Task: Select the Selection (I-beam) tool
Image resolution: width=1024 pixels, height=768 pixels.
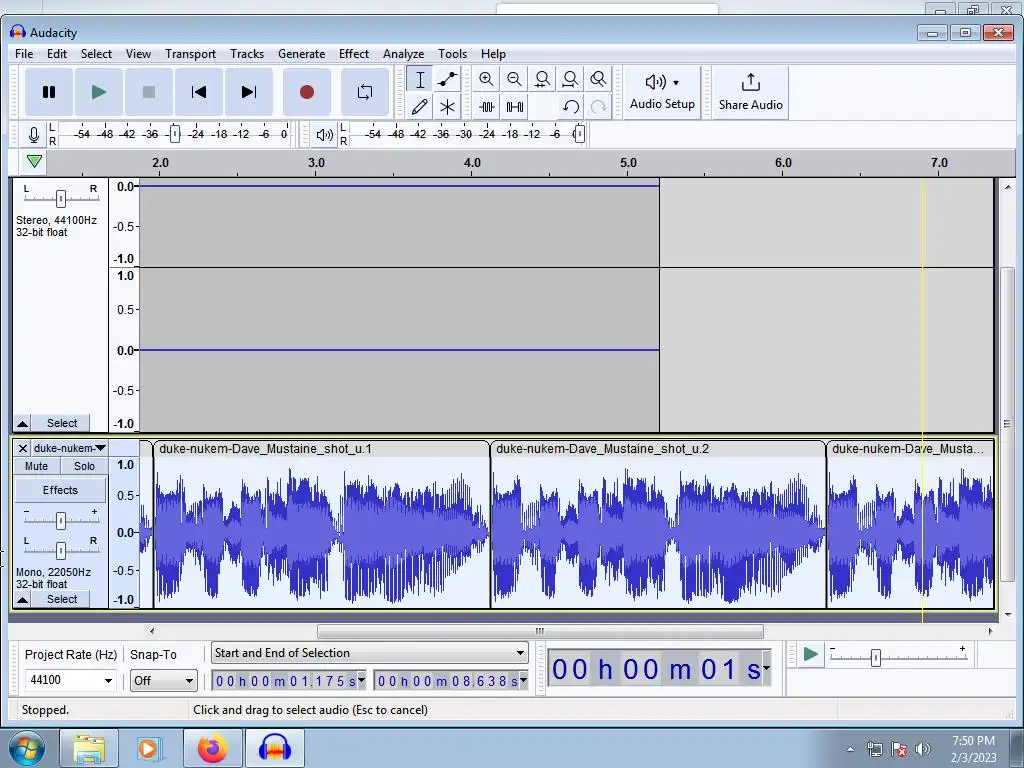Action: pyautogui.click(x=420, y=80)
